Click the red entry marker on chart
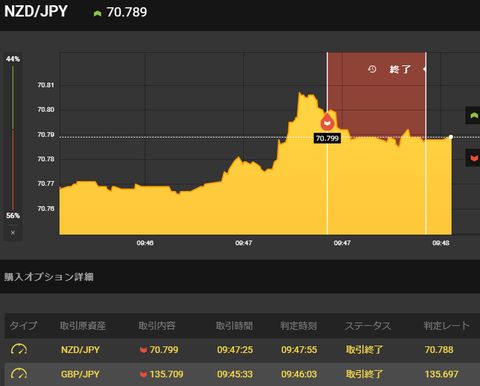The height and width of the screenshot is (386, 480). click(327, 122)
